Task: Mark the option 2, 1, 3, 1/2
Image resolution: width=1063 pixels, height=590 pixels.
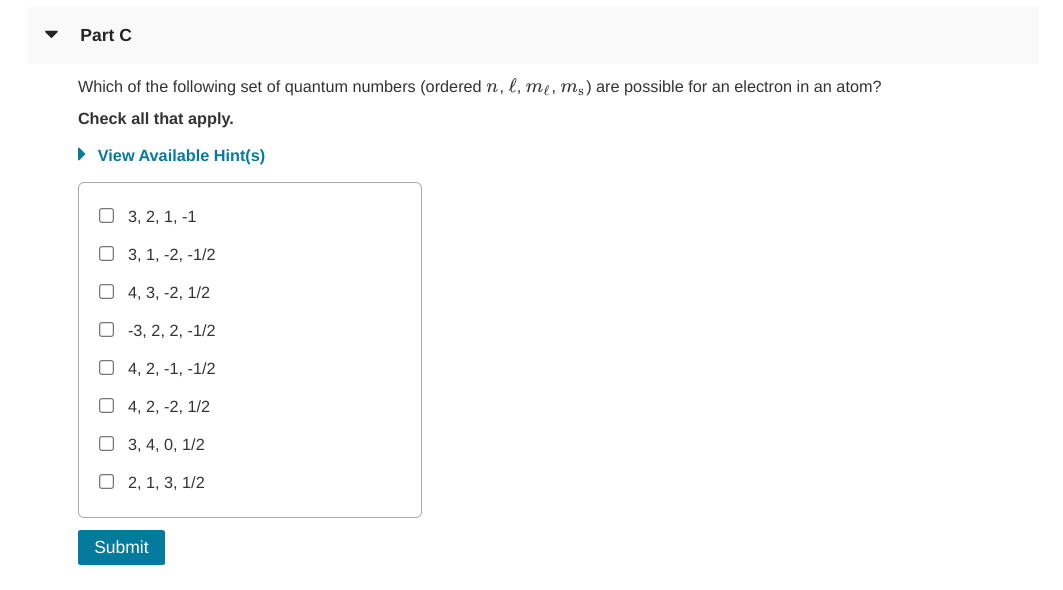Action: (106, 480)
